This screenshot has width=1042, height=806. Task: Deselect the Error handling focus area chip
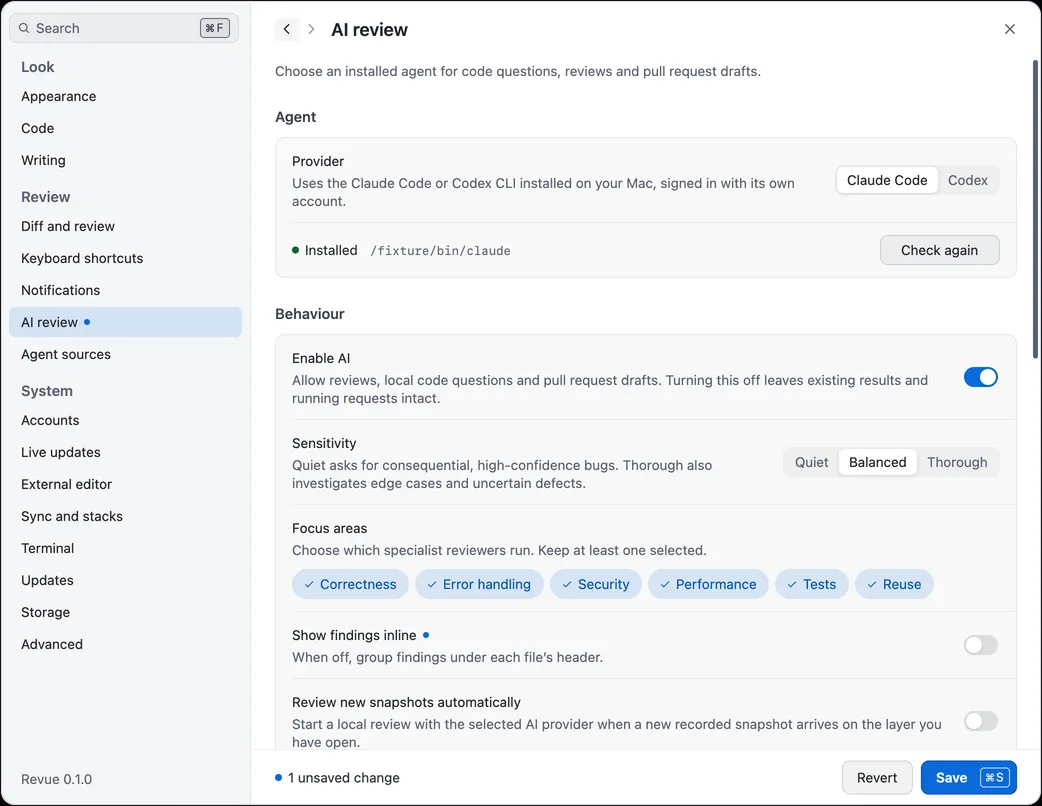(x=479, y=584)
